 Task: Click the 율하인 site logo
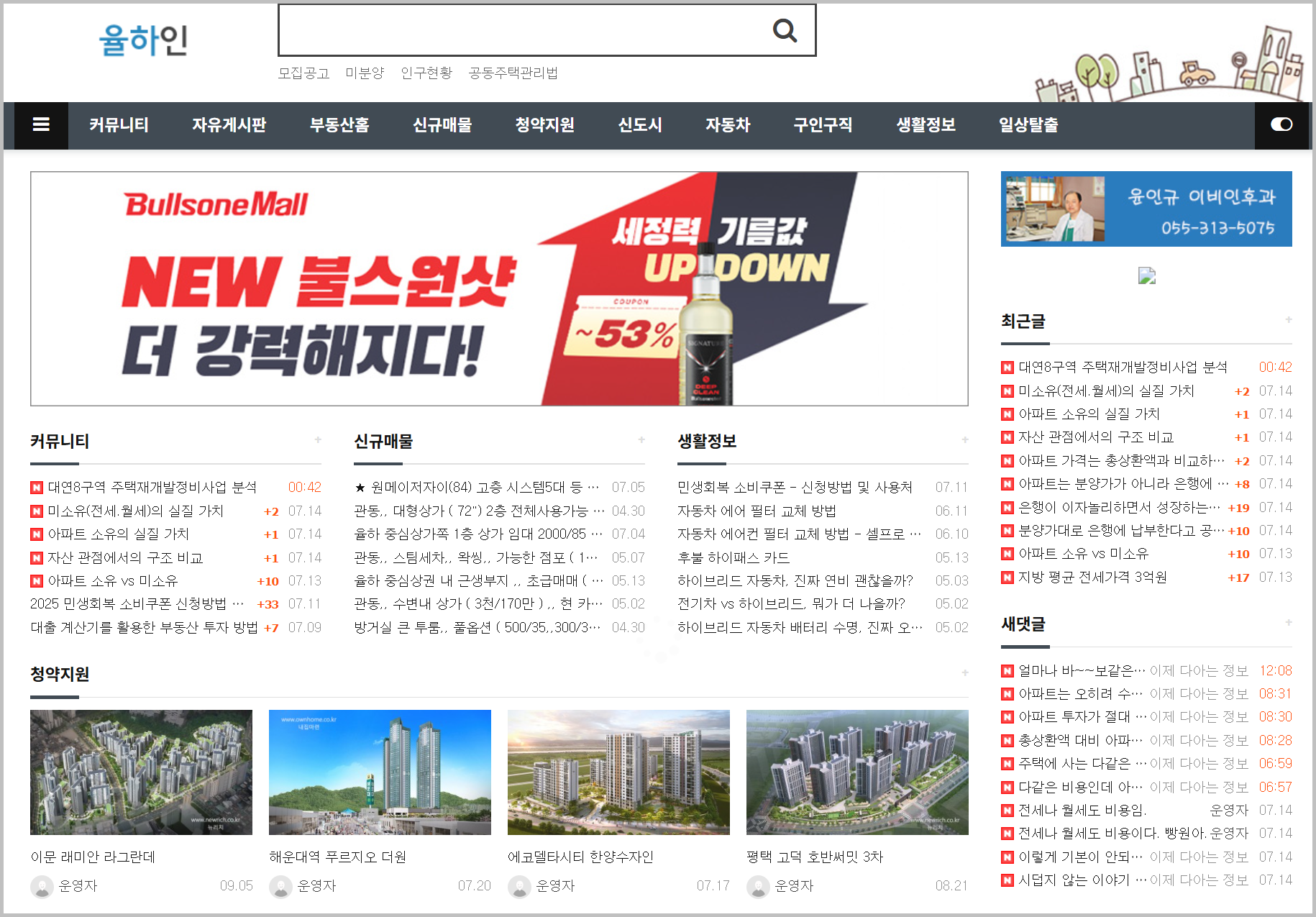coord(143,40)
